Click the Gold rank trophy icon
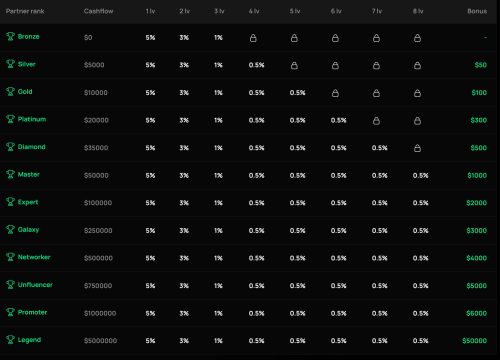 pyautogui.click(x=10, y=91)
